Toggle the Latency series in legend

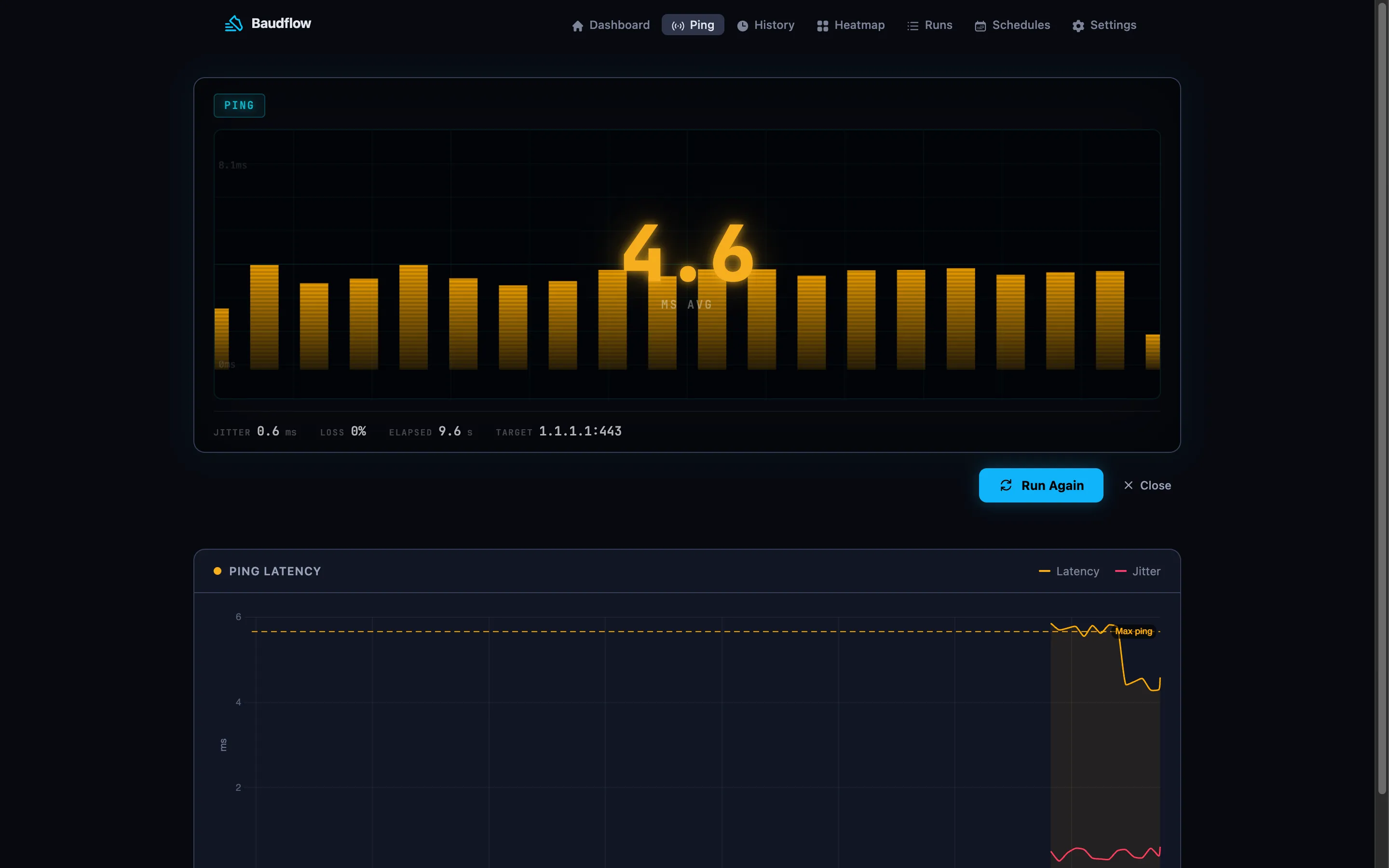(1069, 571)
